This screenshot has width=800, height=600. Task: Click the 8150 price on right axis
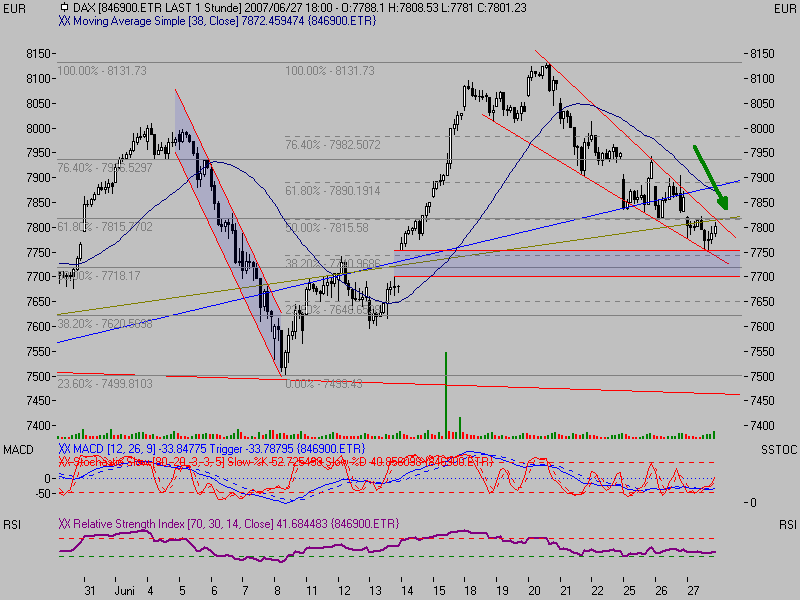tap(763, 54)
